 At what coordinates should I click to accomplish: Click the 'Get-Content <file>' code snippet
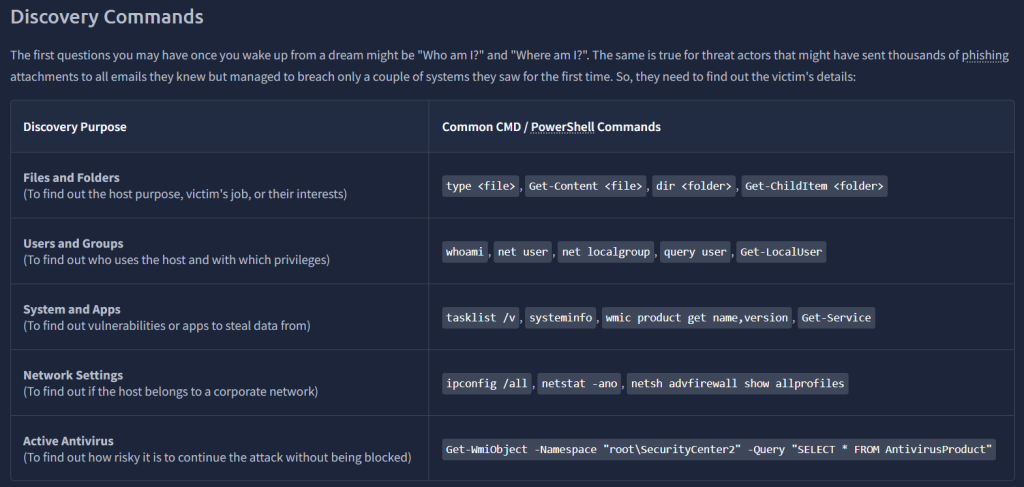(x=587, y=186)
